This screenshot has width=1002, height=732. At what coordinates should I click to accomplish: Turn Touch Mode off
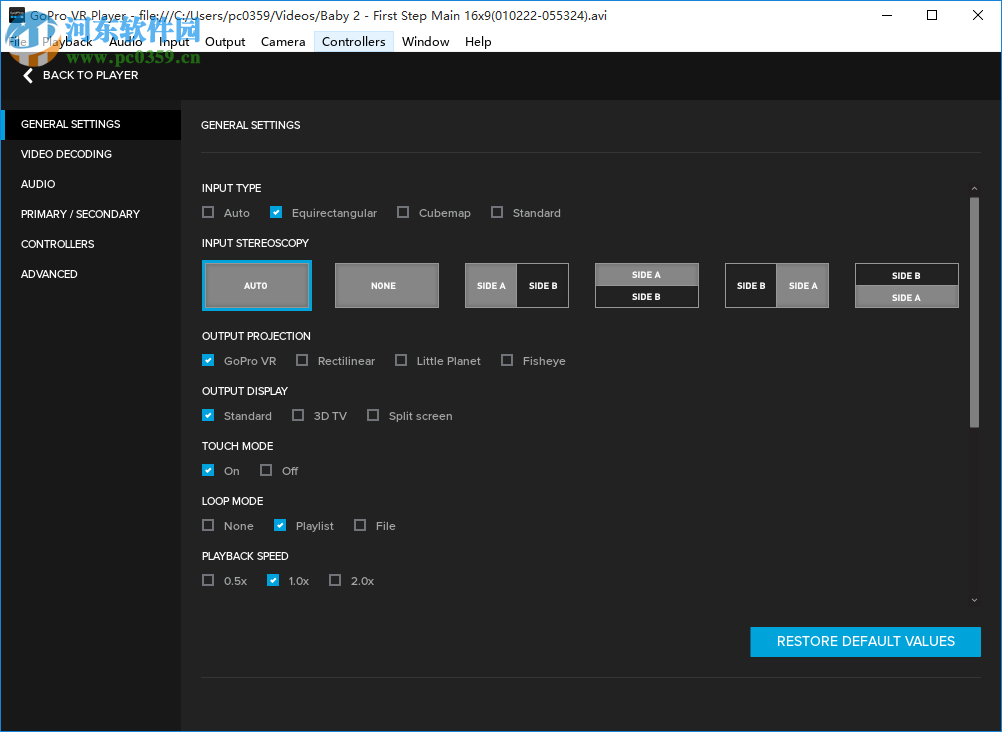267,470
